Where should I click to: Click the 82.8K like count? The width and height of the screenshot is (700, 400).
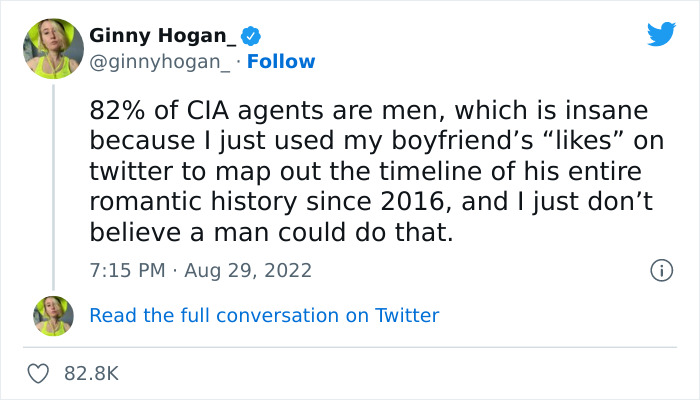[91, 373]
